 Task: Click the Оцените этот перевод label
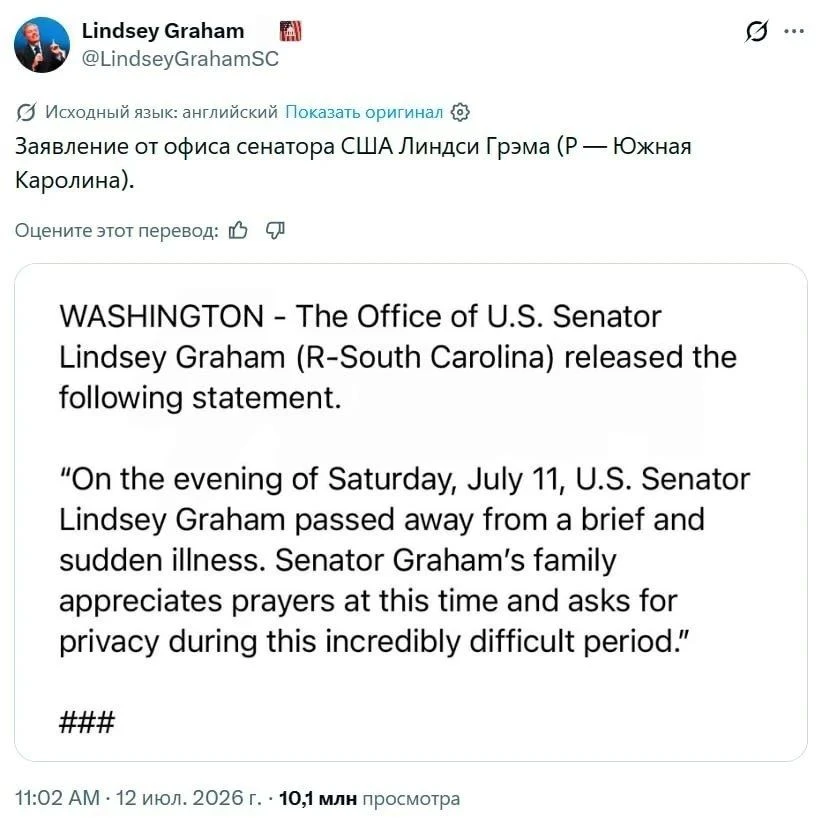[x=117, y=230]
